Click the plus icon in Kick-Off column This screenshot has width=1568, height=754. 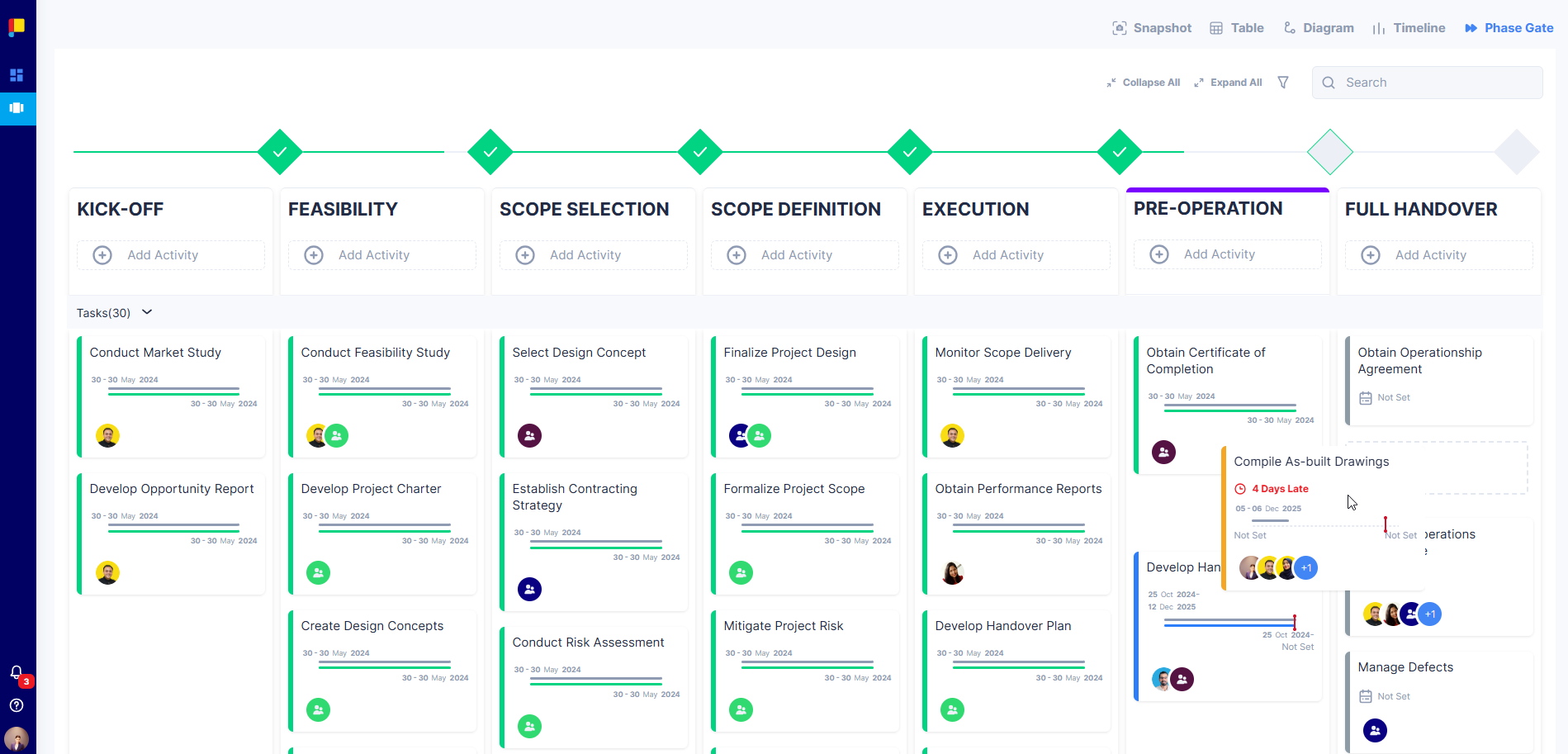(x=102, y=255)
